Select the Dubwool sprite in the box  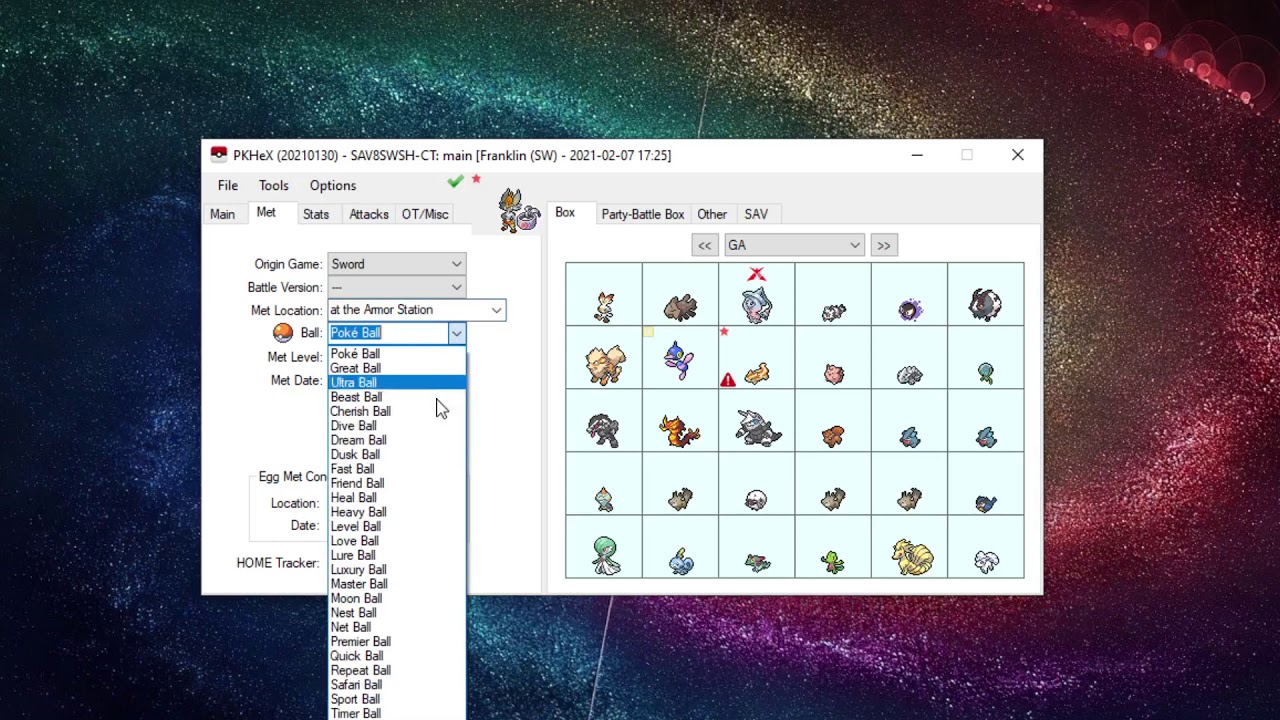pos(985,305)
